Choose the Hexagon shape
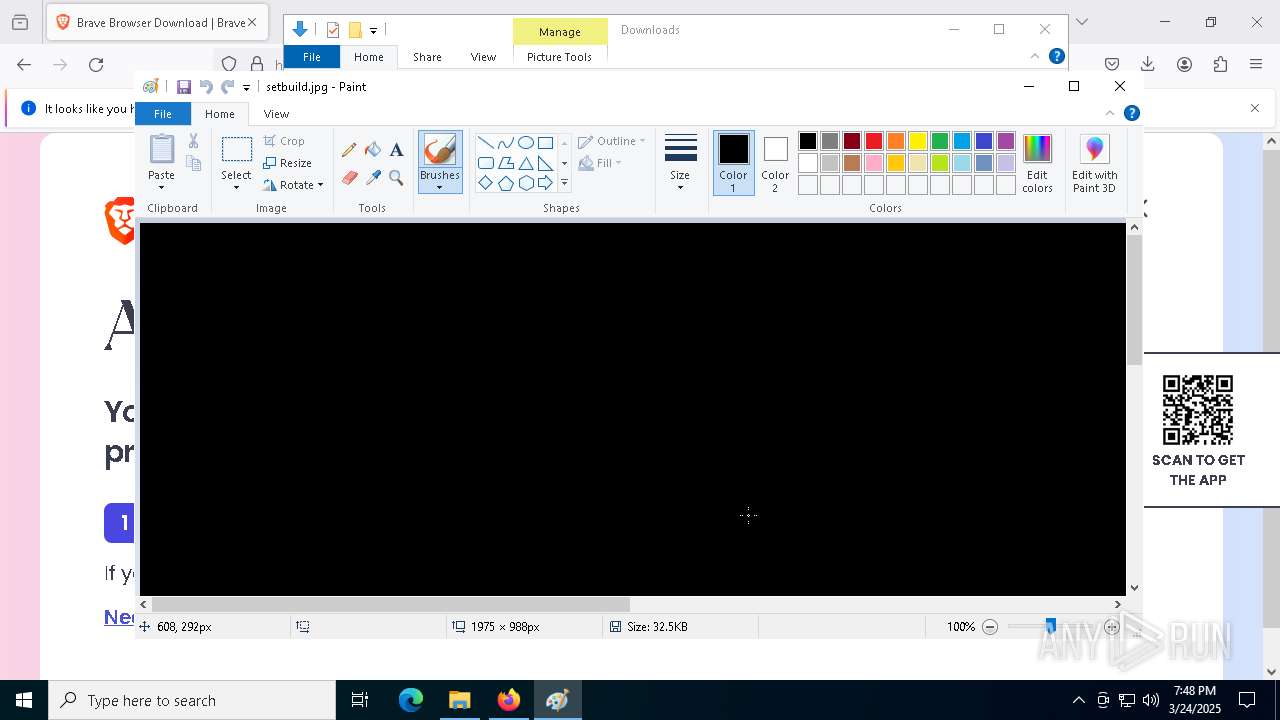This screenshot has height=720, width=1280. click(525, 183)
